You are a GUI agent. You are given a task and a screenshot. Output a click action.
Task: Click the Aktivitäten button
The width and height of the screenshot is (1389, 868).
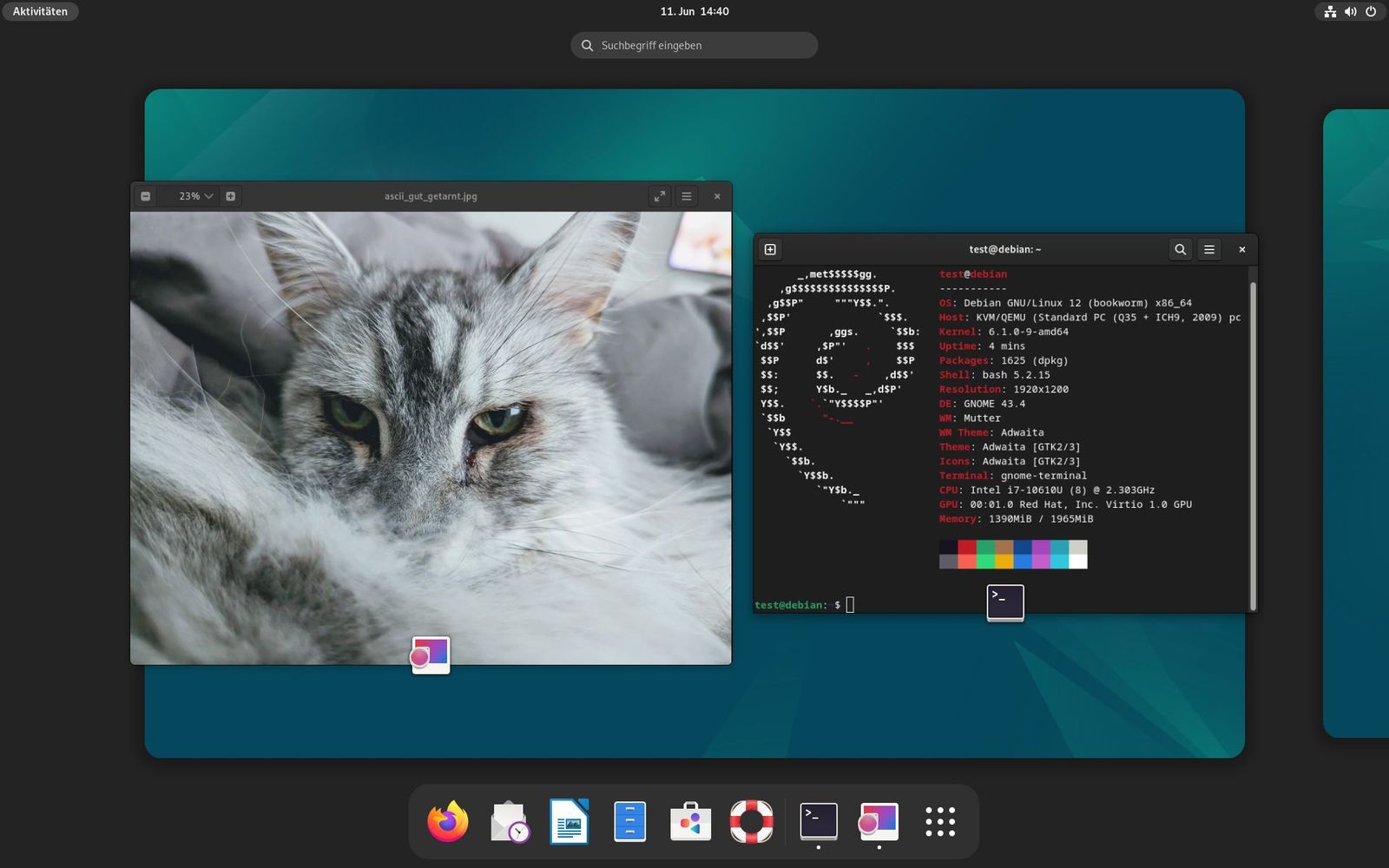coord(39,11)
